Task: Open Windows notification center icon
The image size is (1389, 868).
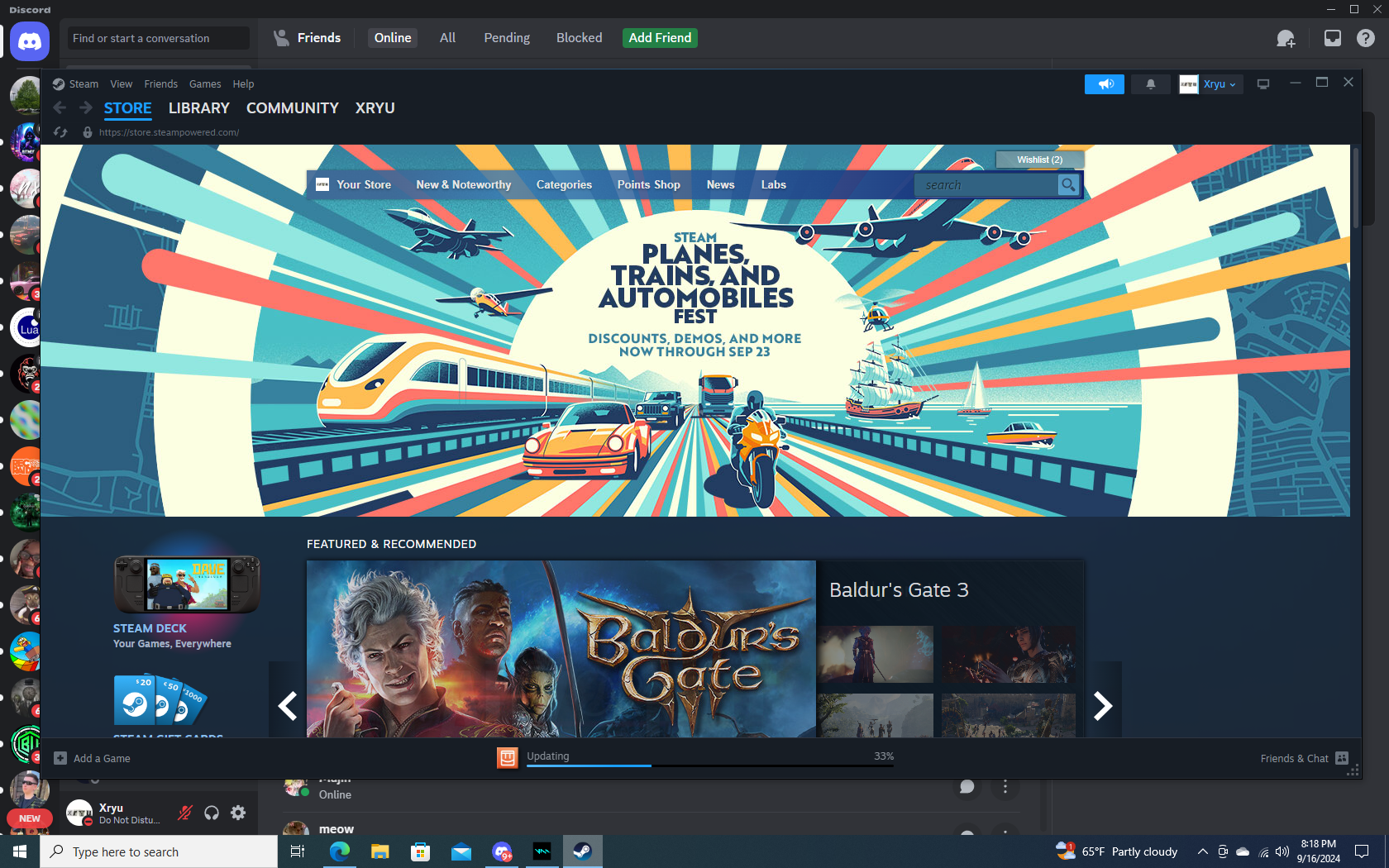Action: coord(1362,851)
